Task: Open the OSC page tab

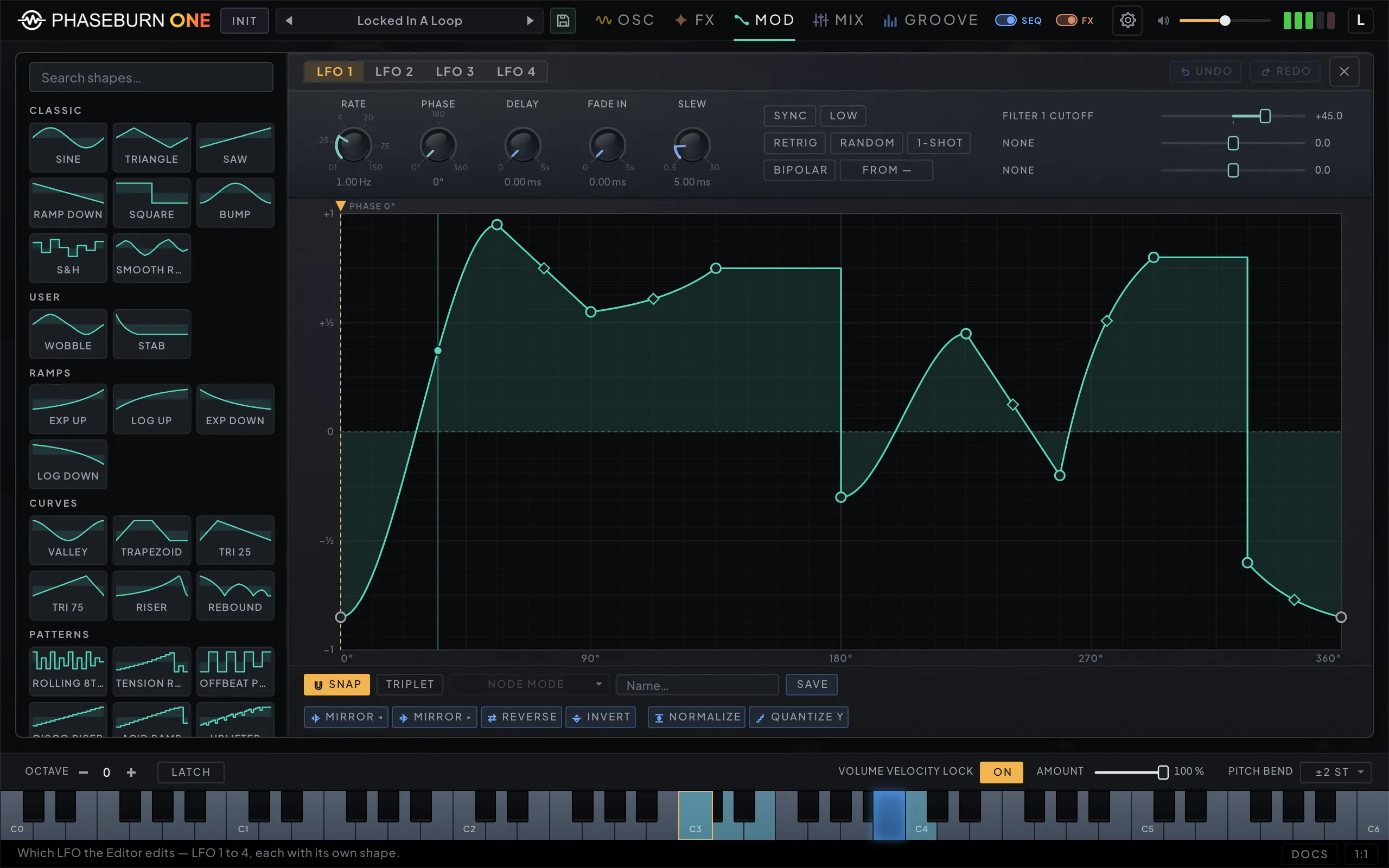Action: [x=625, y=21]
